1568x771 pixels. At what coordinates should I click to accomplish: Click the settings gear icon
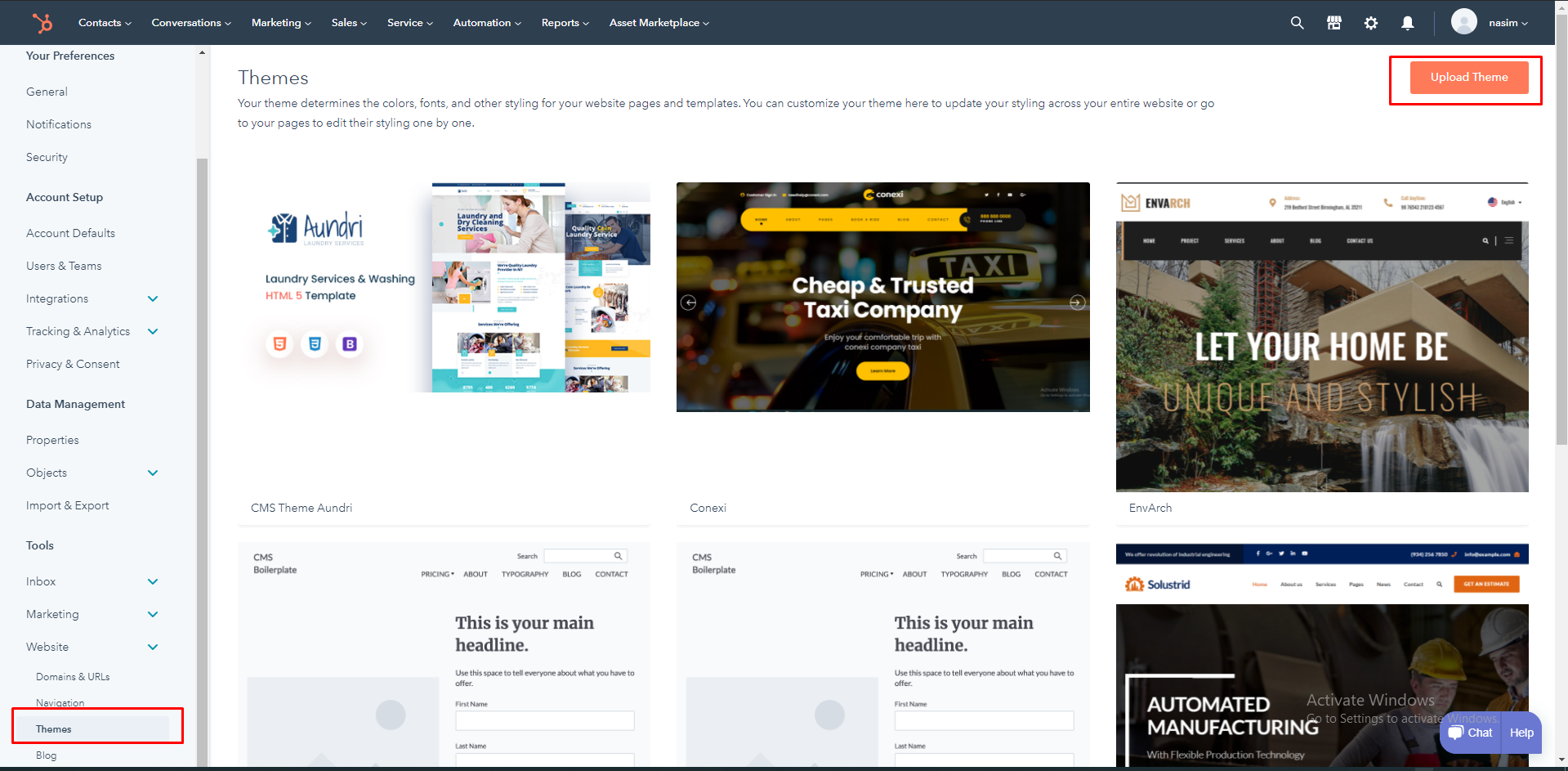point(1371,23)
